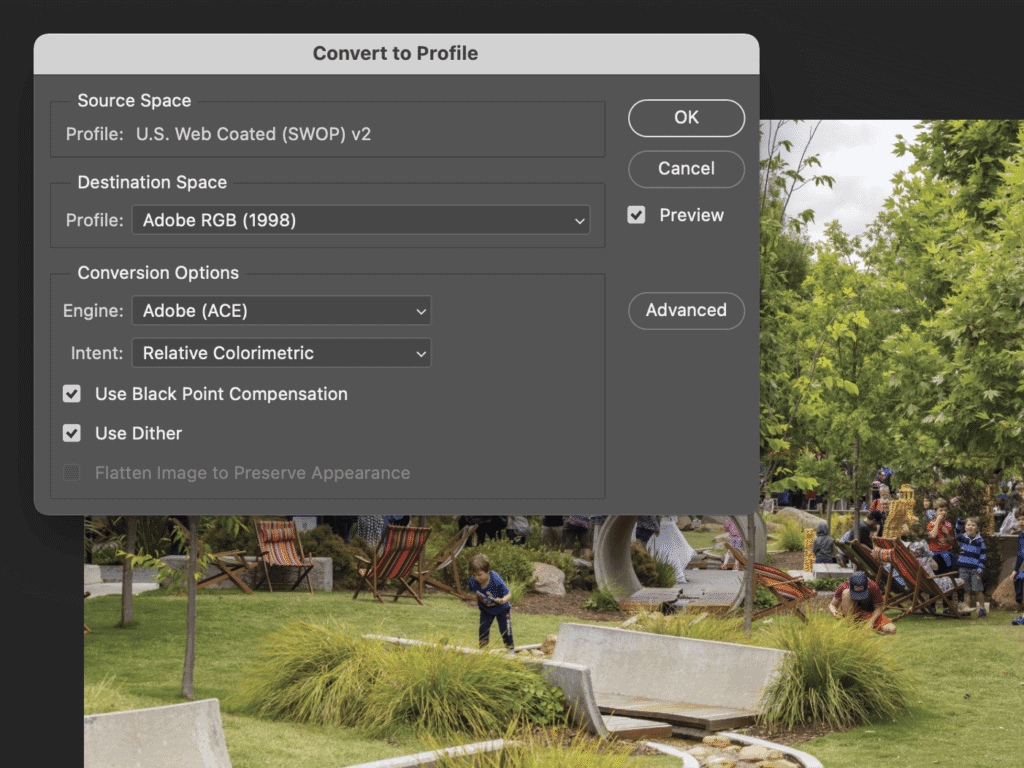Open the Advanced conversion settings
The height and width of the screenshot is (768, 1024).
tap(686, 311)
